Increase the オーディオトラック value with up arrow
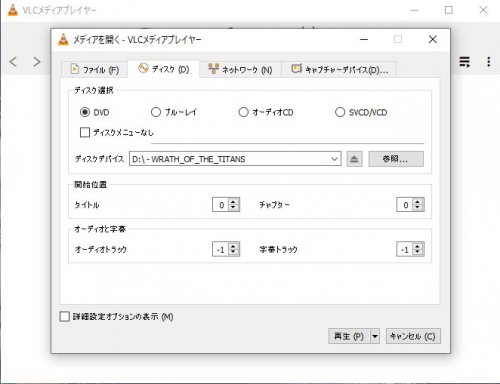The height and width of the screenshot is (384, 500). [233, 246]
